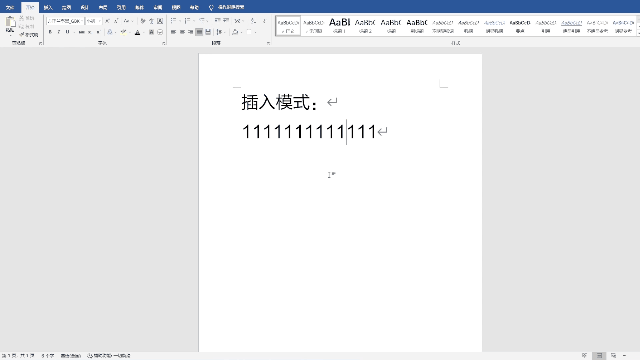Apply the Subtitle style in gallery

coord(417,26)
